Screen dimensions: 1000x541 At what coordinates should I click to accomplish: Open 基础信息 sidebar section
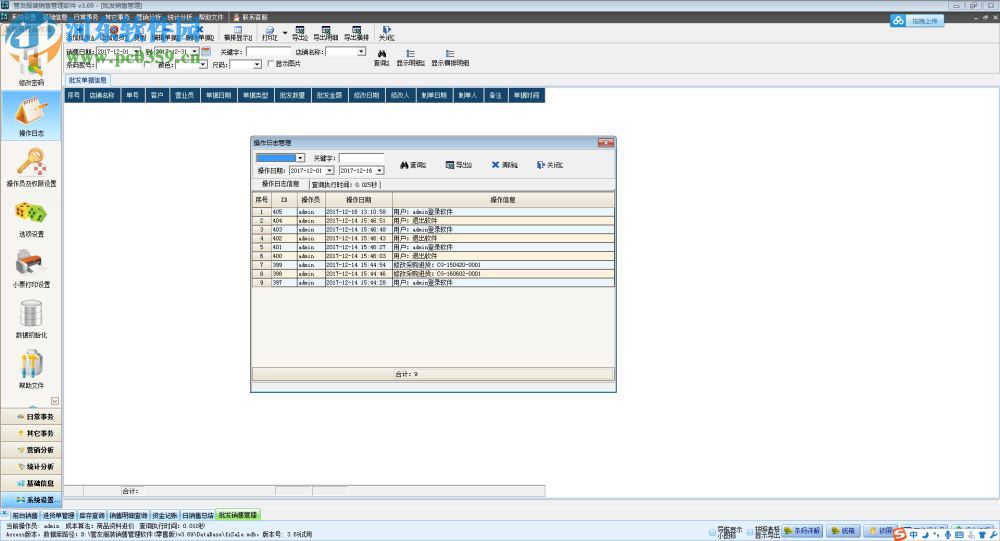[x=31, y=483]
